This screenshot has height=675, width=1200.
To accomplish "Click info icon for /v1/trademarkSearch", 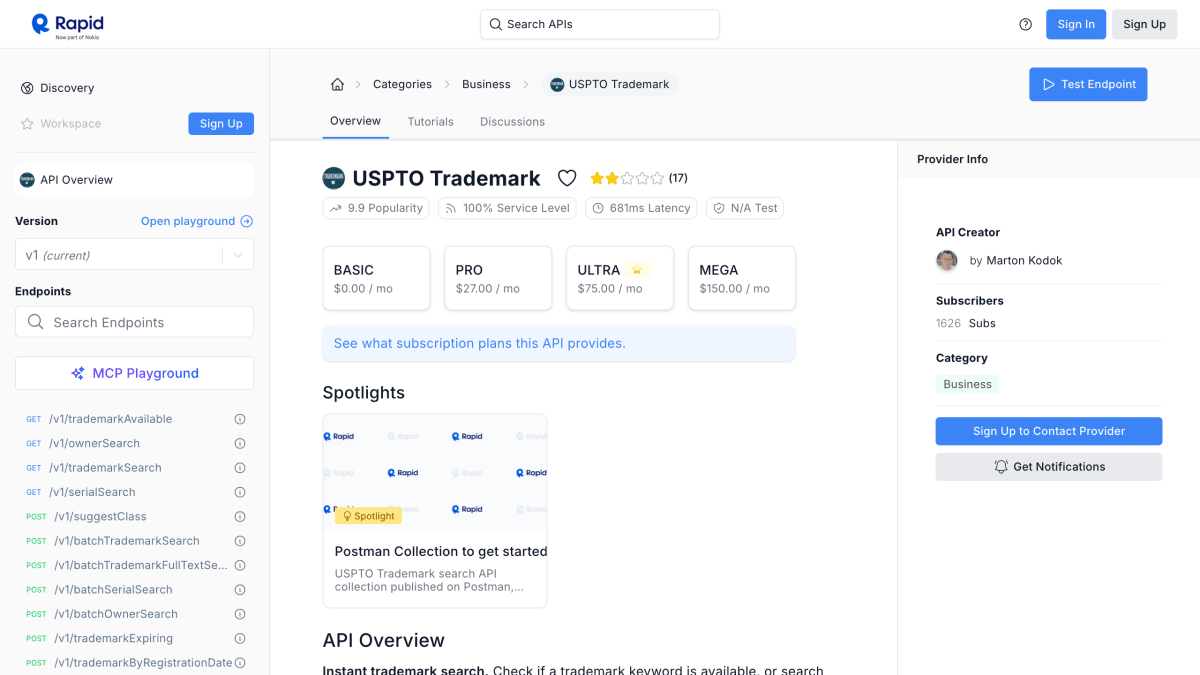I will point(240,468).
